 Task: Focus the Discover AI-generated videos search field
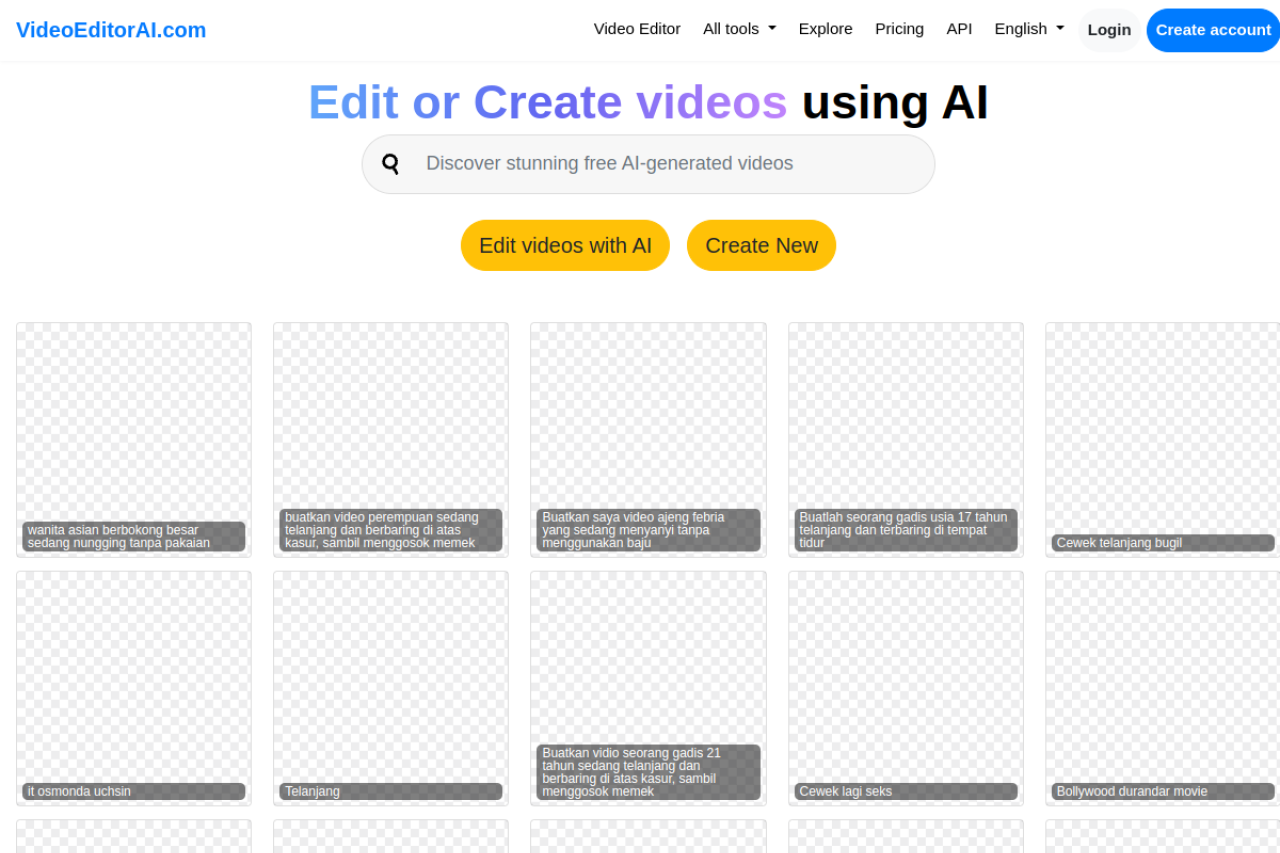tap(648, 164)
